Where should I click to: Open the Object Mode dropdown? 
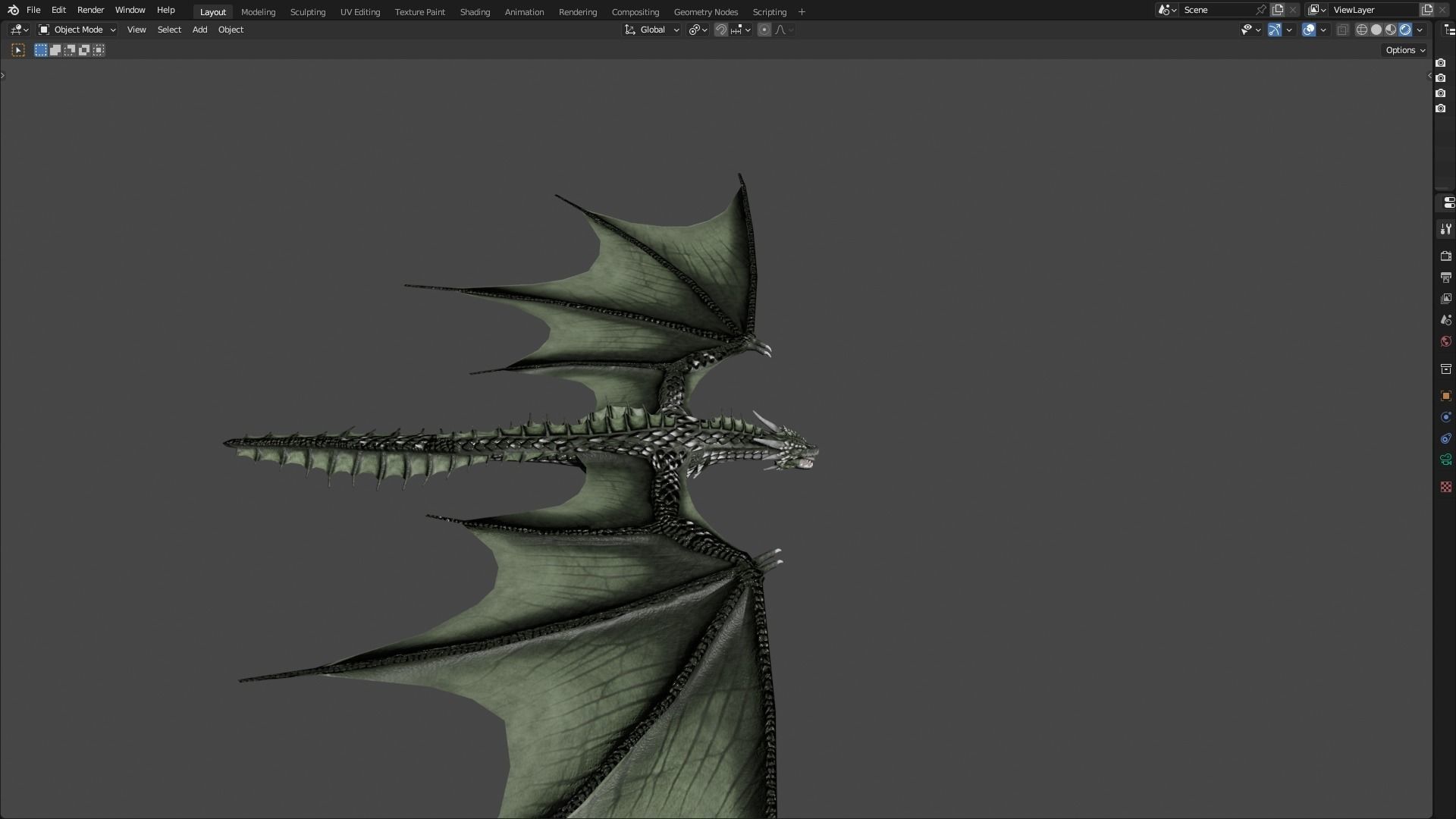pyautogui.click(x=77, y=30)
